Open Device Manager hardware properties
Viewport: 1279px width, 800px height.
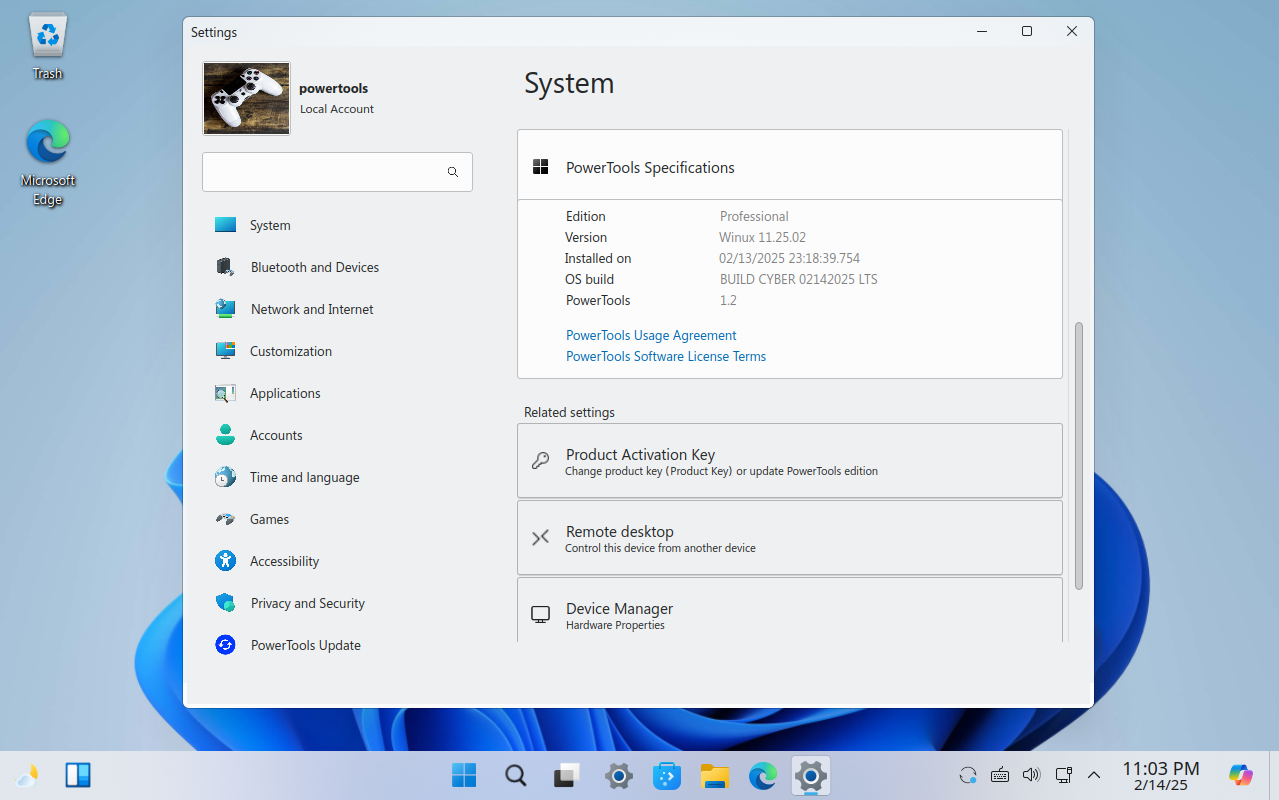tap(790, 610)
